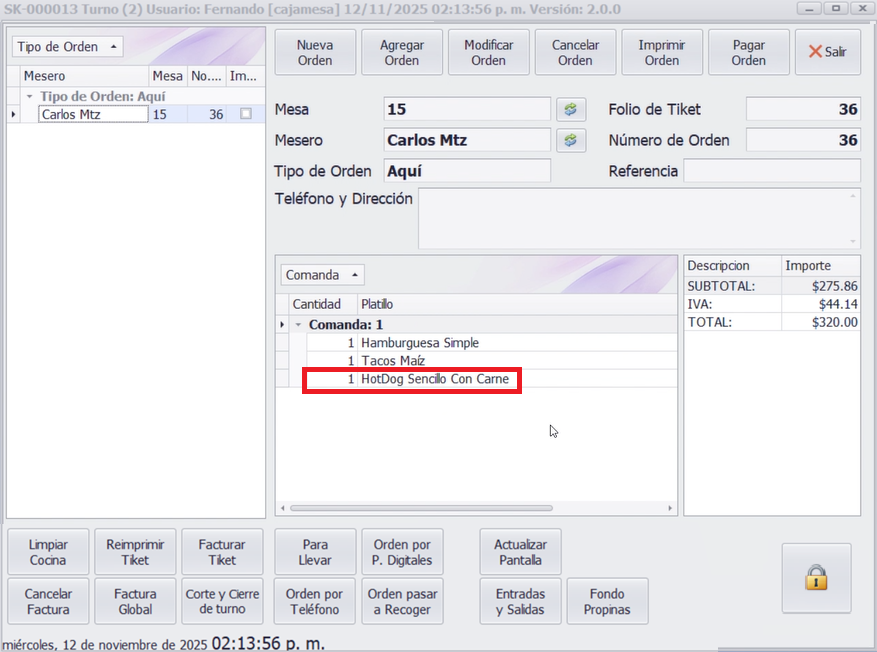Click the Fondo Propinas button

pyautogui.click(x=607, y=601)
